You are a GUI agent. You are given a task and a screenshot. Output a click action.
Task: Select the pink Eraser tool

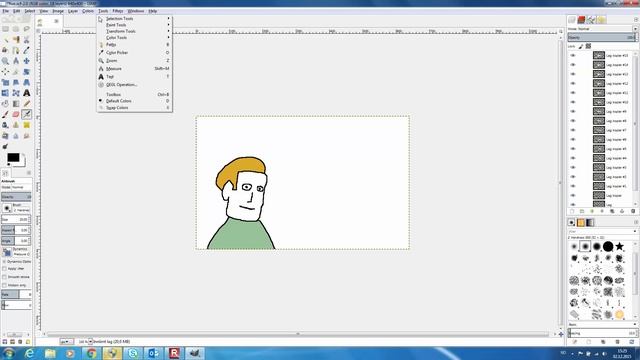[16, 114]
